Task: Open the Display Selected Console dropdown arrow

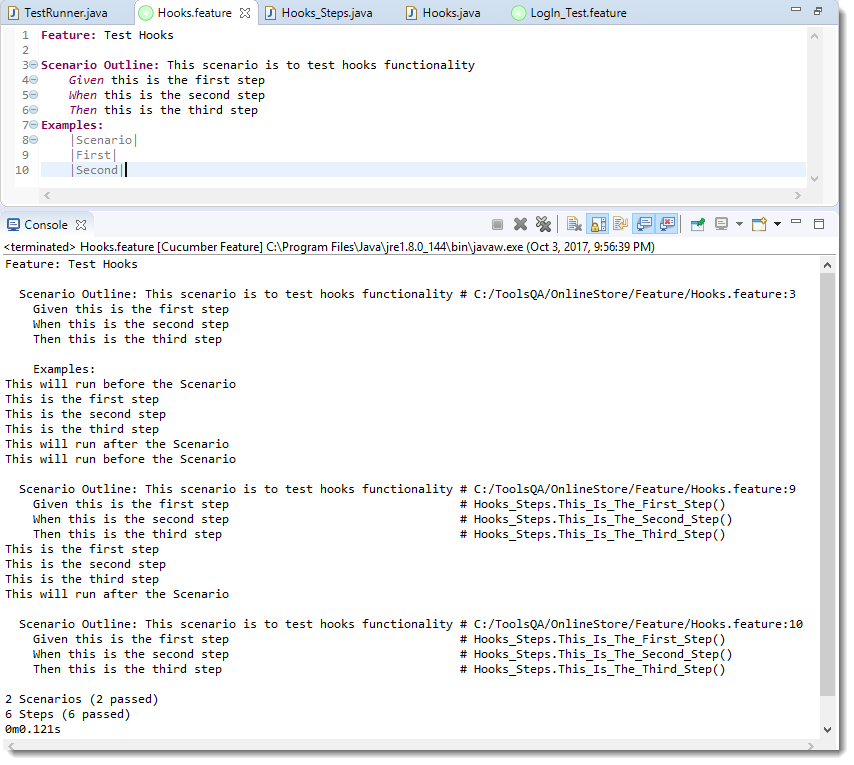Action: tap(738, 224)
